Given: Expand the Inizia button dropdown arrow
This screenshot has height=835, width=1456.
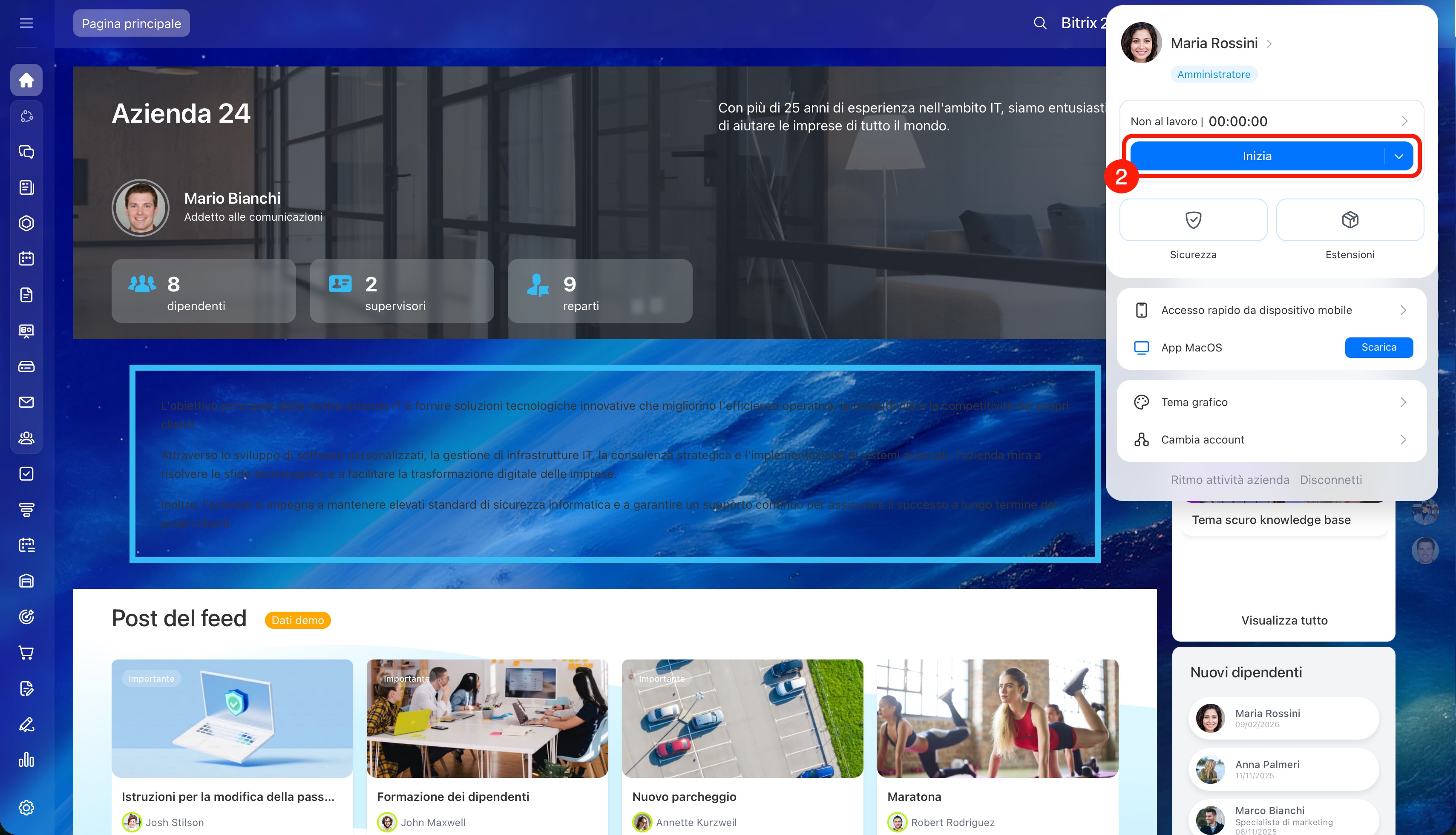Looking at the screenshot, I should [1398, 157].
